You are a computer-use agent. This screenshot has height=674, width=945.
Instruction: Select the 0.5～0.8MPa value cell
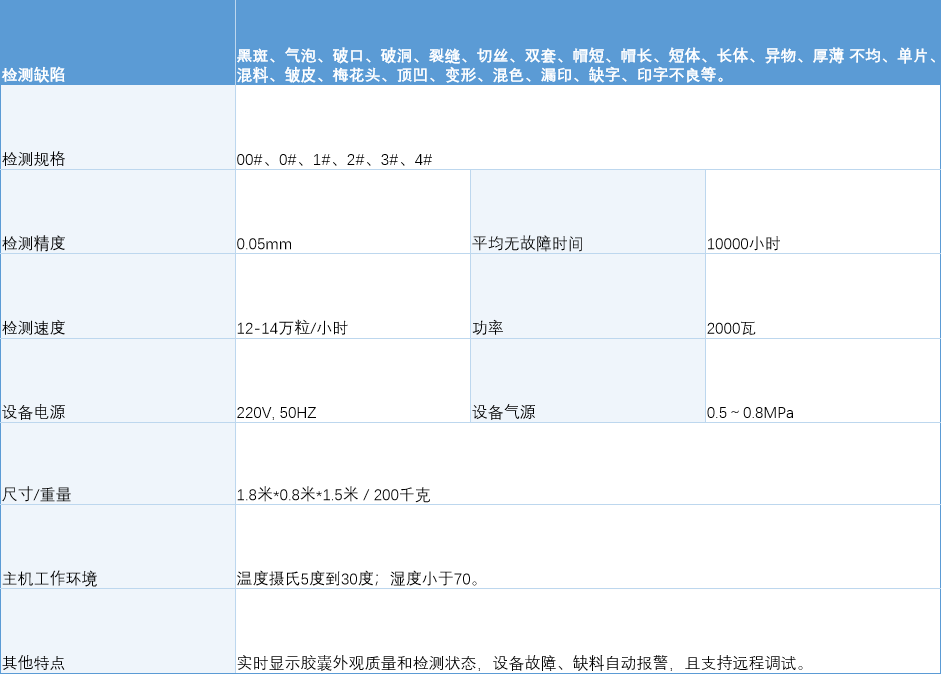click(753, 411)
